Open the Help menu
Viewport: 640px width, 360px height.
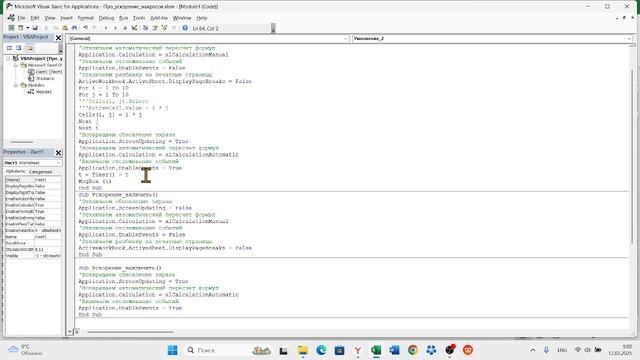tap(202, 18)
